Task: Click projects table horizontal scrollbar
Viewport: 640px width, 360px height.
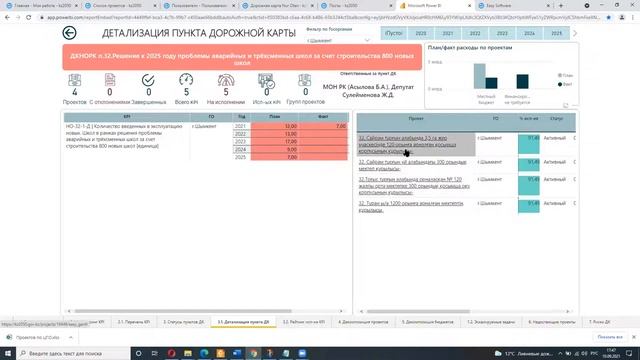Action: [x=418, y=311]
